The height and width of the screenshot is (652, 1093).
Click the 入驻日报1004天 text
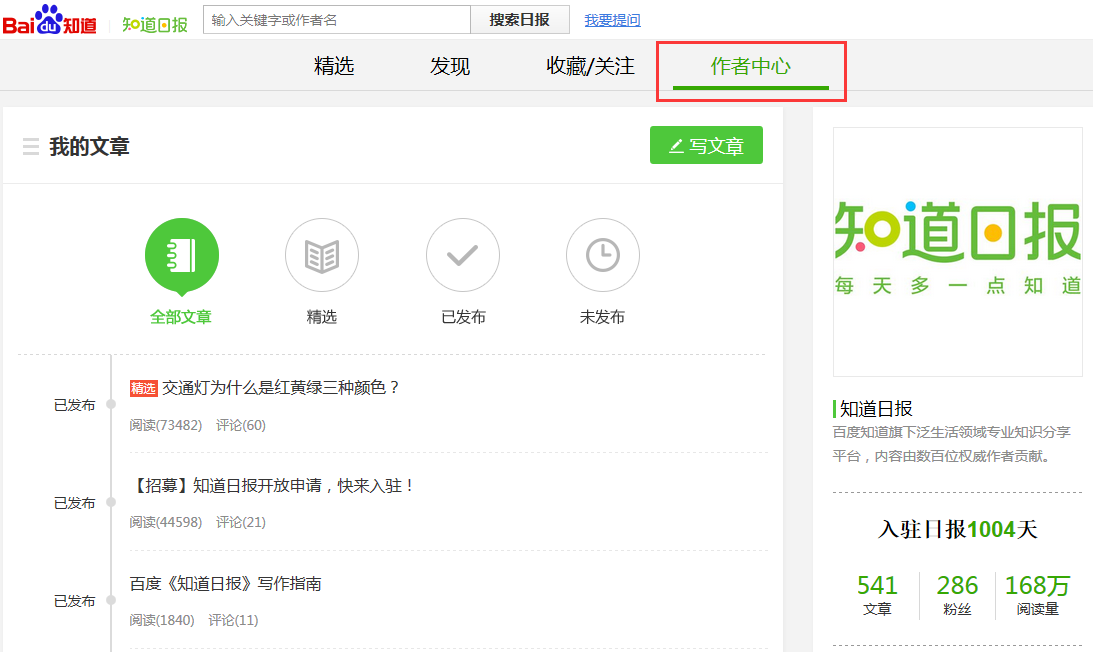[958, 529]
